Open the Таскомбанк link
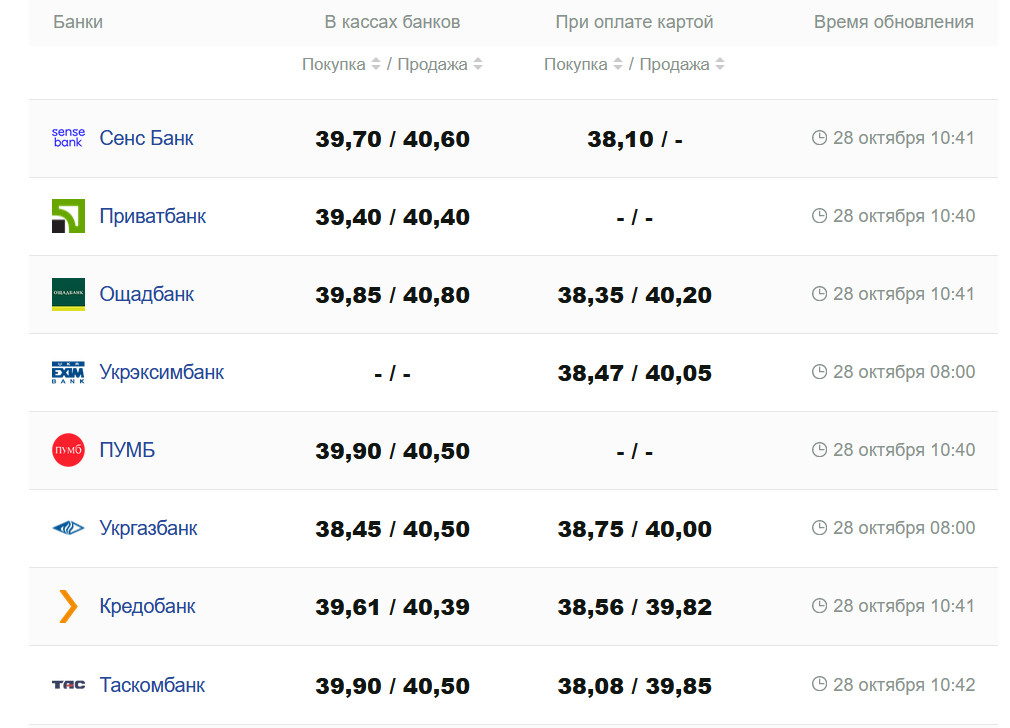The image size is (1010, 728). pyautogui.click(x=152, y=685)
